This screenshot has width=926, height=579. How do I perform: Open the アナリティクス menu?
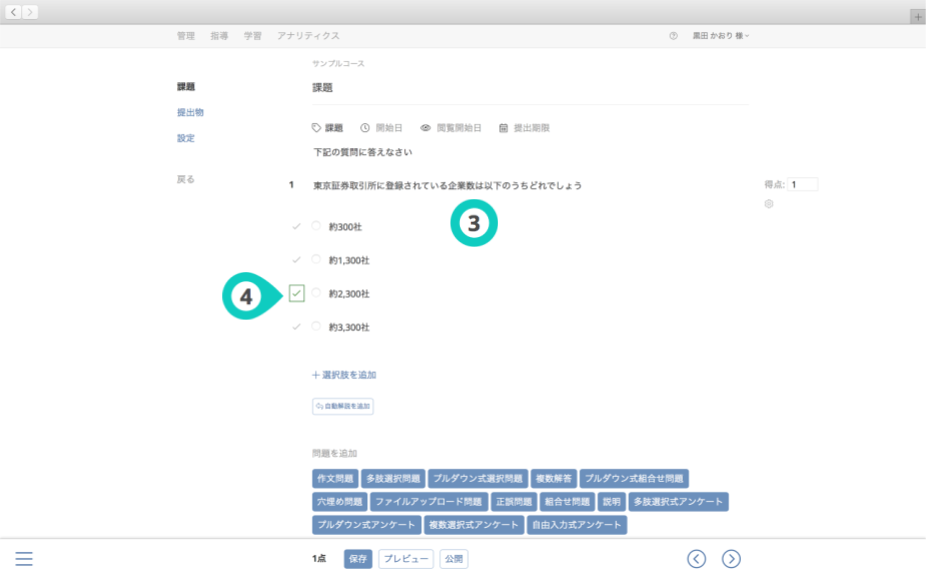click(x=308, y=36)
